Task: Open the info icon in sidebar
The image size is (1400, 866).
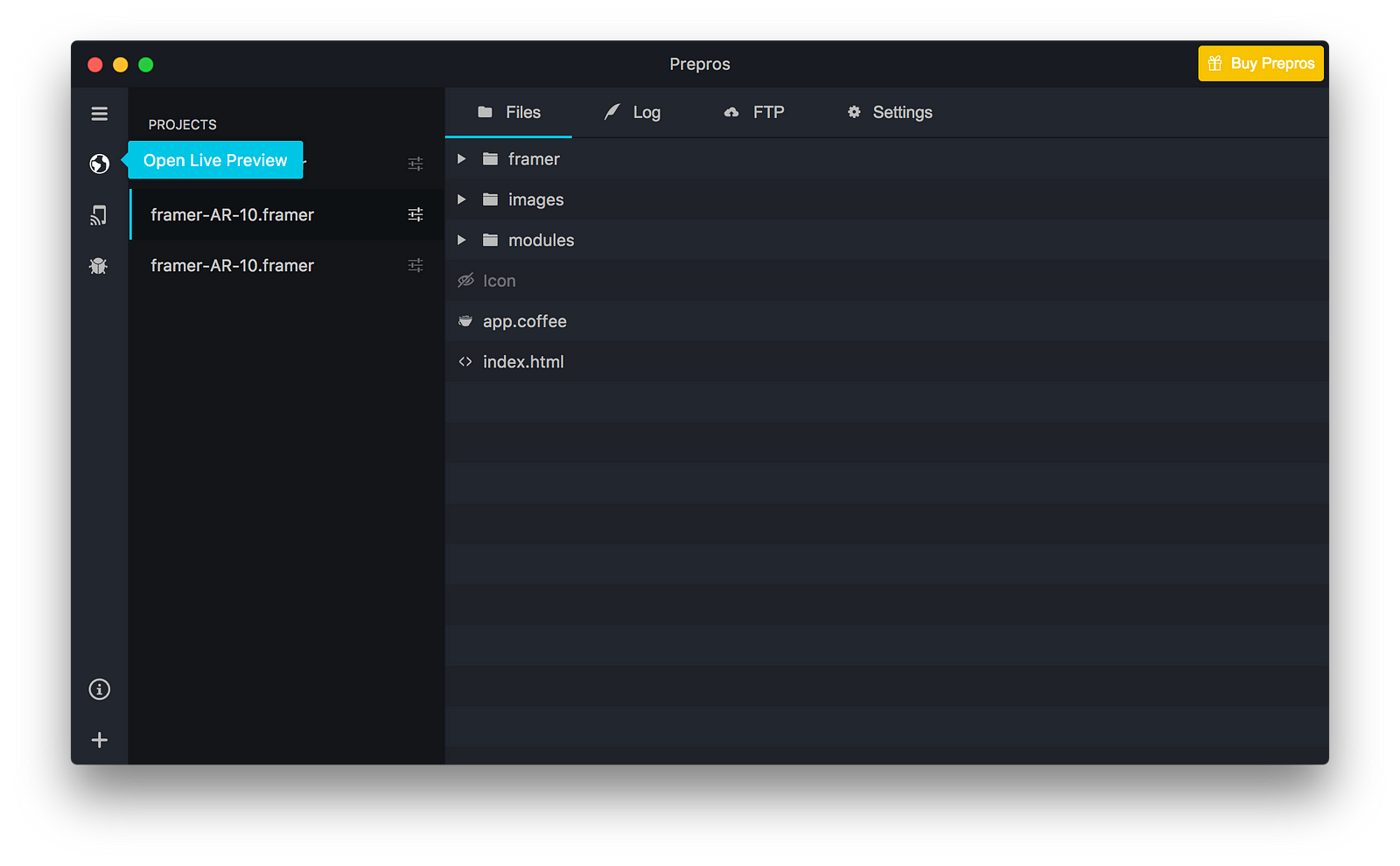Action: tap(99, 689)
